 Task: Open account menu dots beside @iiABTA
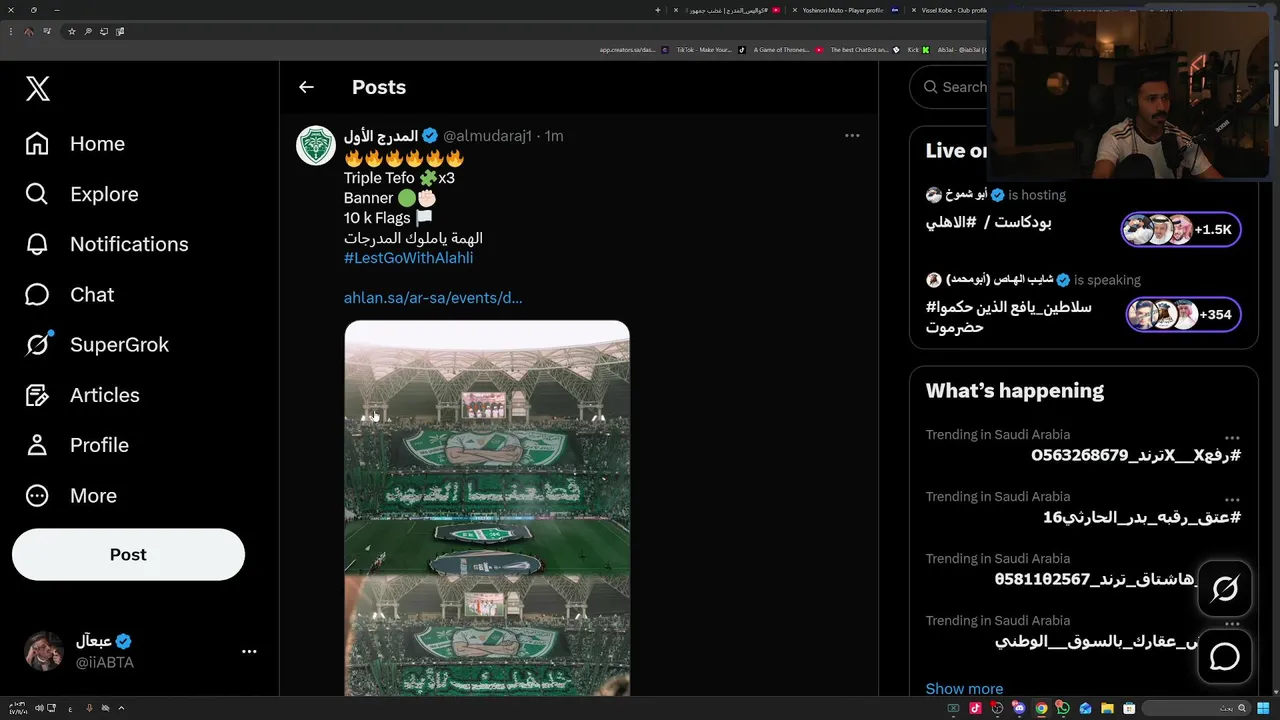pyautogui.click(x=249, y=651)
